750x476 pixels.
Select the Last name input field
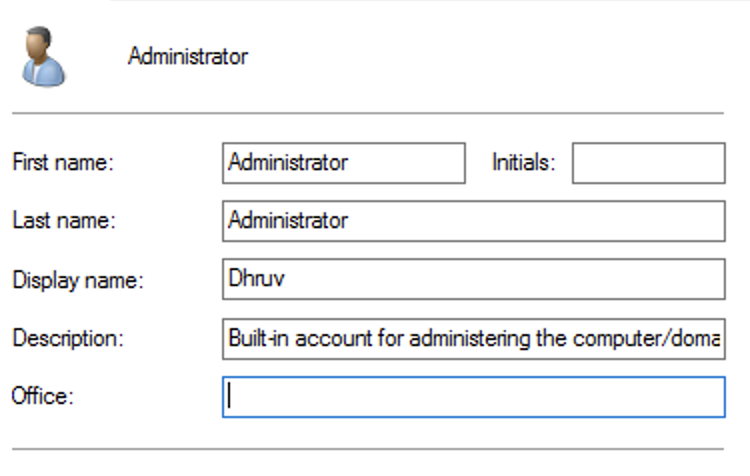click(x=473, y=221)
